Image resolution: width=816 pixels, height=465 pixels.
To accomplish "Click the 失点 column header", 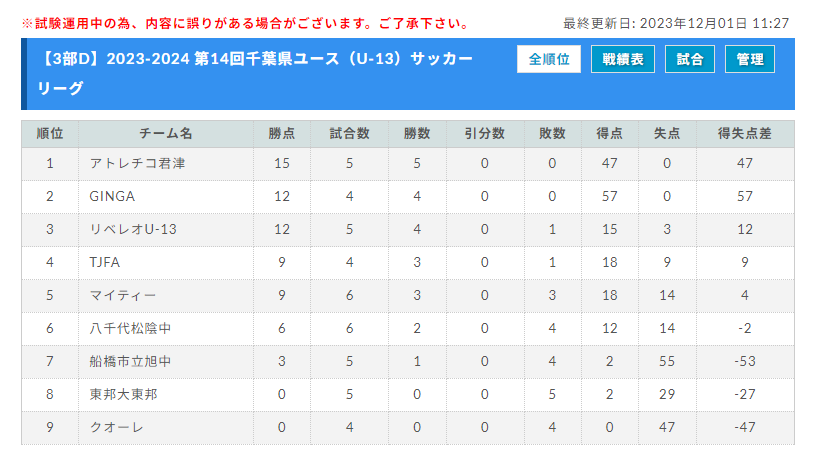I will [x=667, y=134].
